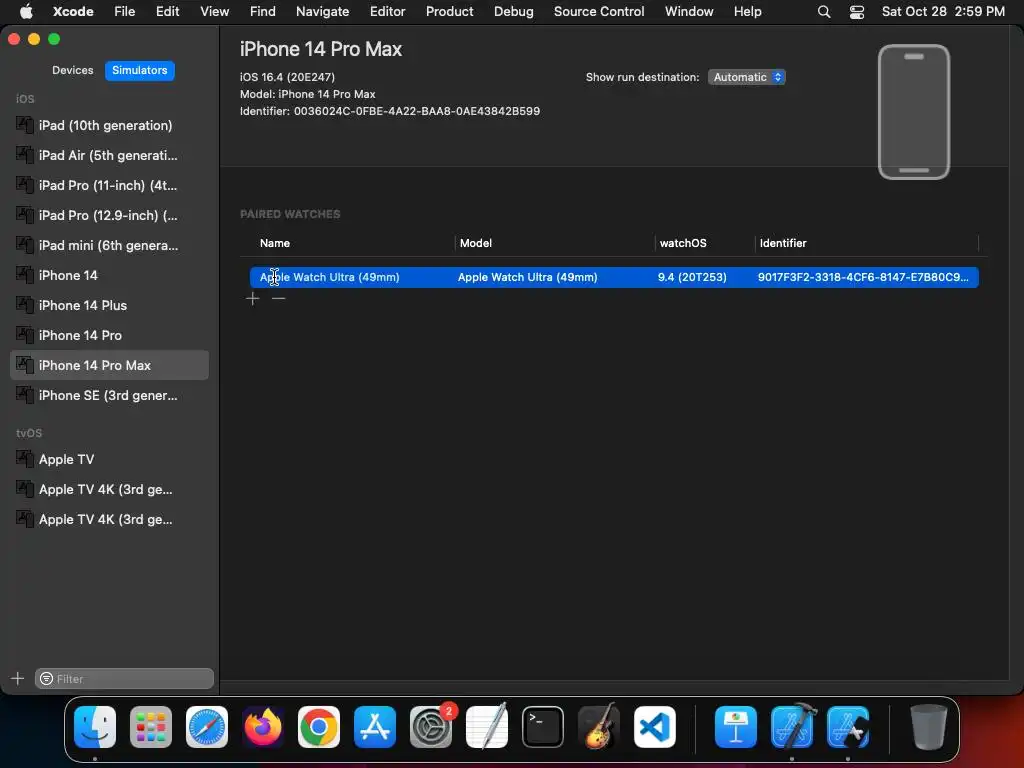Select iPad mini (6th generation) simulator
Viewport: 1024px width, 768px height.
point(110,246)
